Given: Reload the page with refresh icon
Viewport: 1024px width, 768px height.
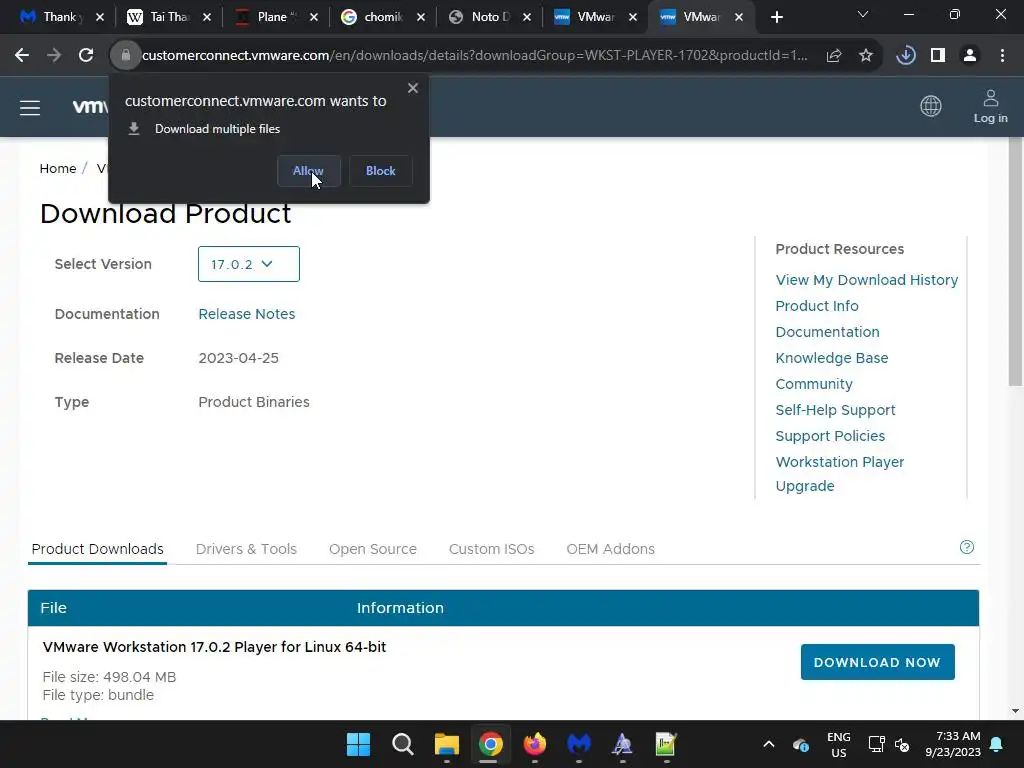Looking at the screenshot, I should tap(86, 56).
